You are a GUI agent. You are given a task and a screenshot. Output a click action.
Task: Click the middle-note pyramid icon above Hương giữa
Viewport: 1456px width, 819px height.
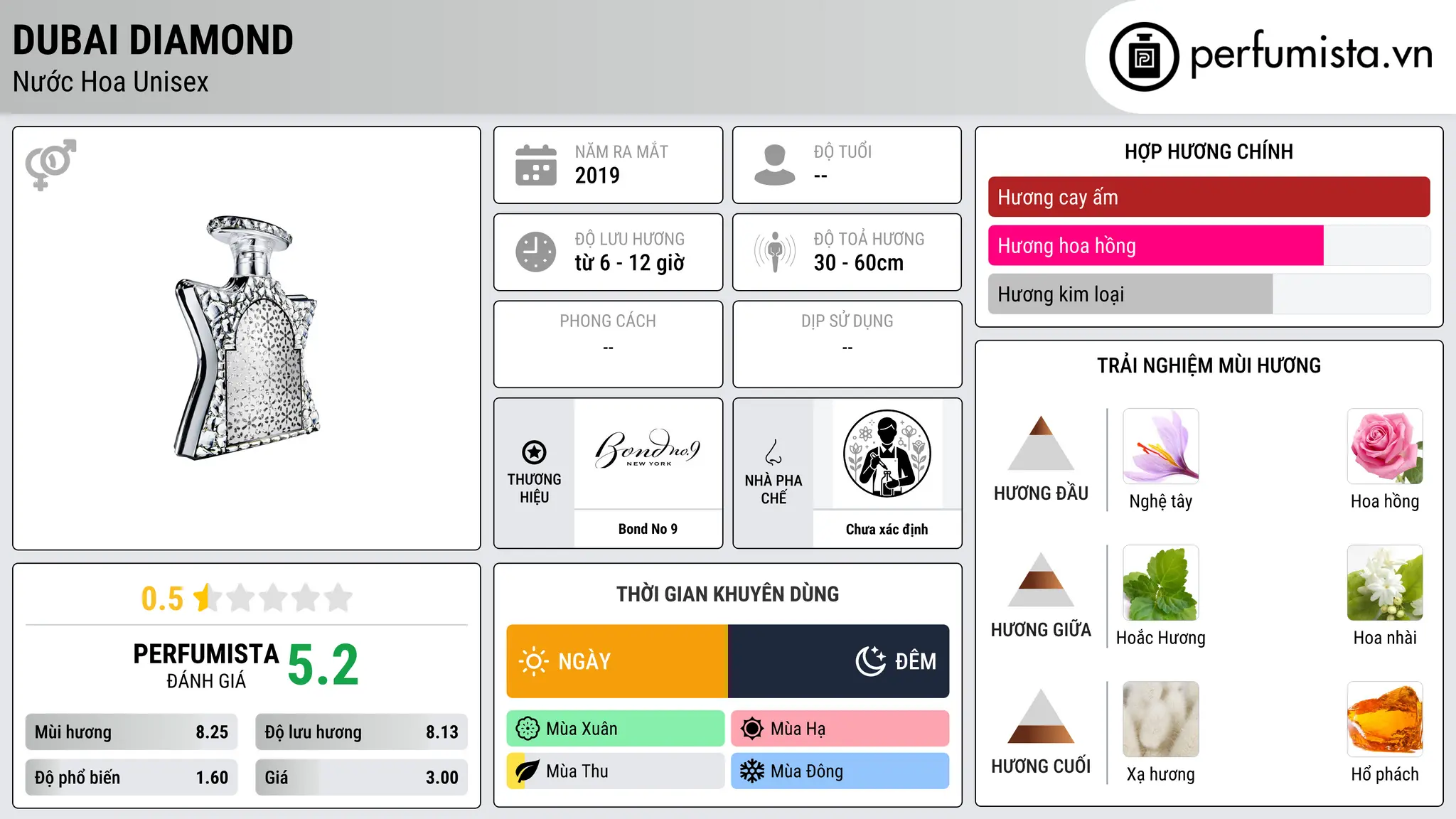pyautogui.click(x=1041, y=579)
